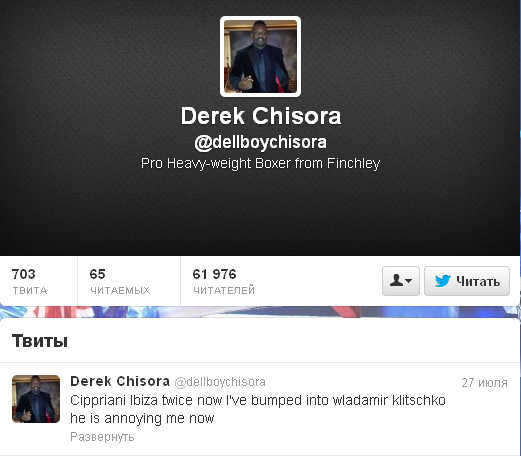Click the small avatar beside the tweet
This screenshot has height=456, width=521.
[x=36, y=399]
